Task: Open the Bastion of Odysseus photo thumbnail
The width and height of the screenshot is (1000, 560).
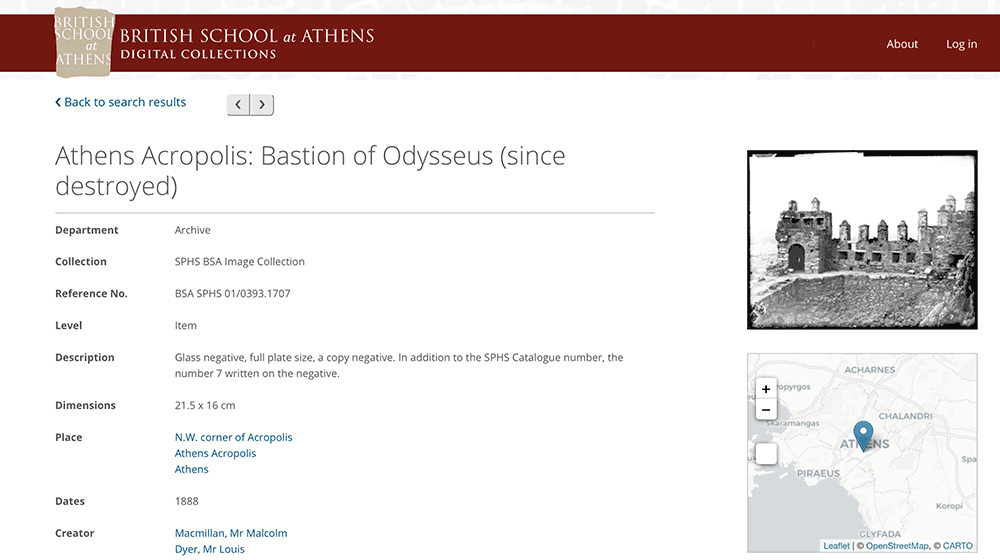Action: point(861,239)
